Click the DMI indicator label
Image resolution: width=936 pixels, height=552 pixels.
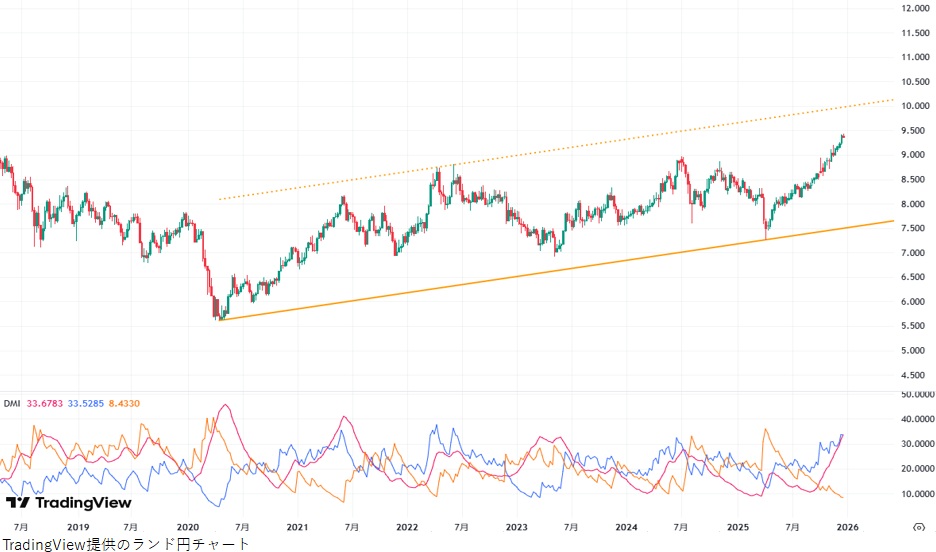coord(12,404)
